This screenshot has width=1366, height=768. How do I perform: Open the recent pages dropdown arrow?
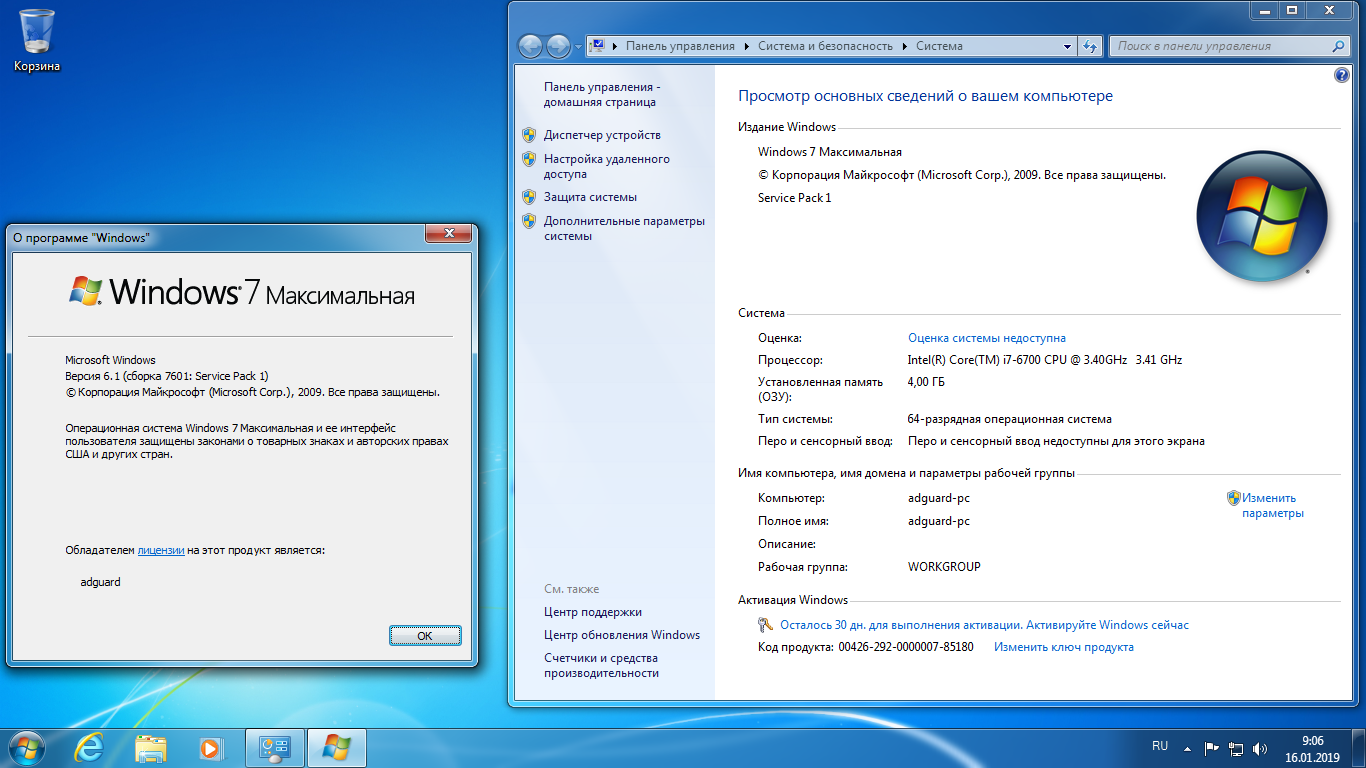coord(578,47)
